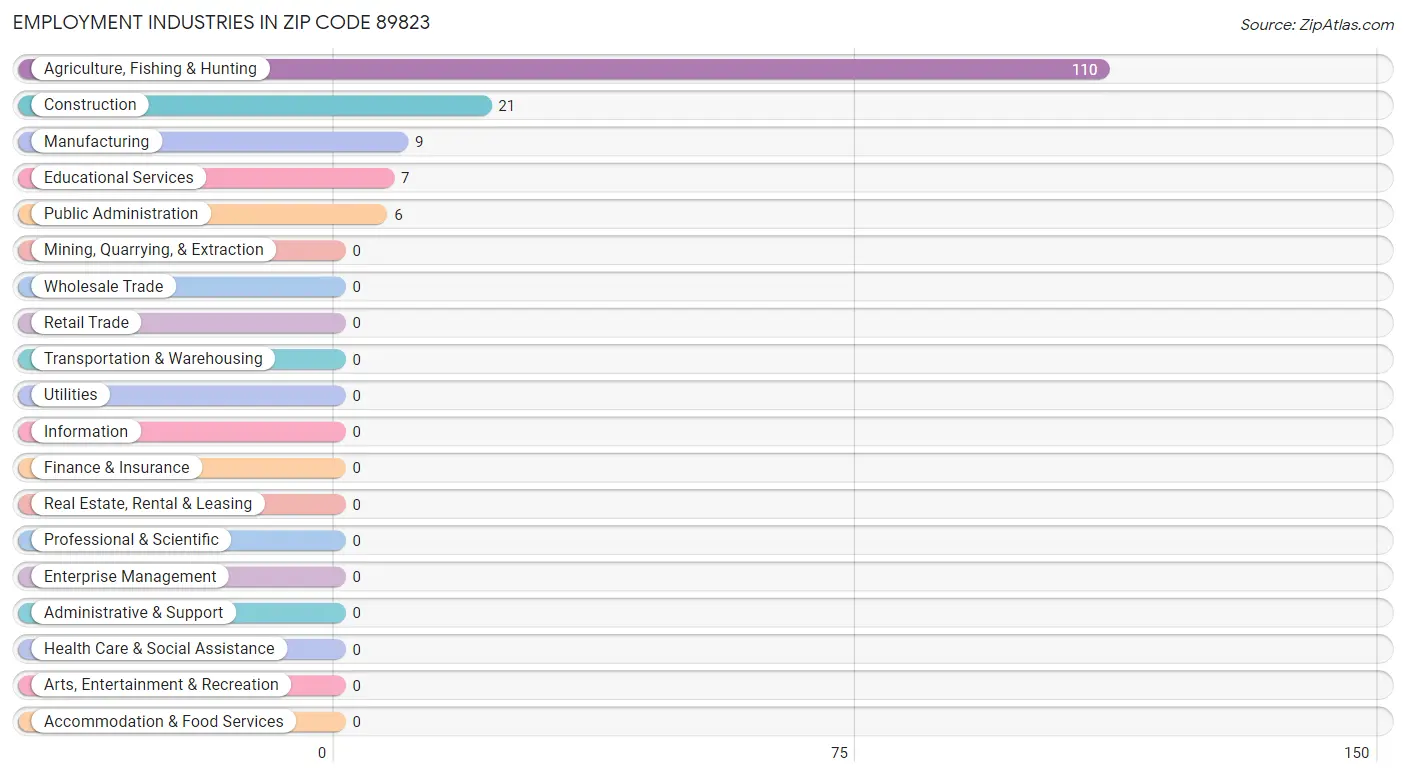Click the Manufacturing label
This screenshot has width=1406, height=776.
click(x=96, y=142)
